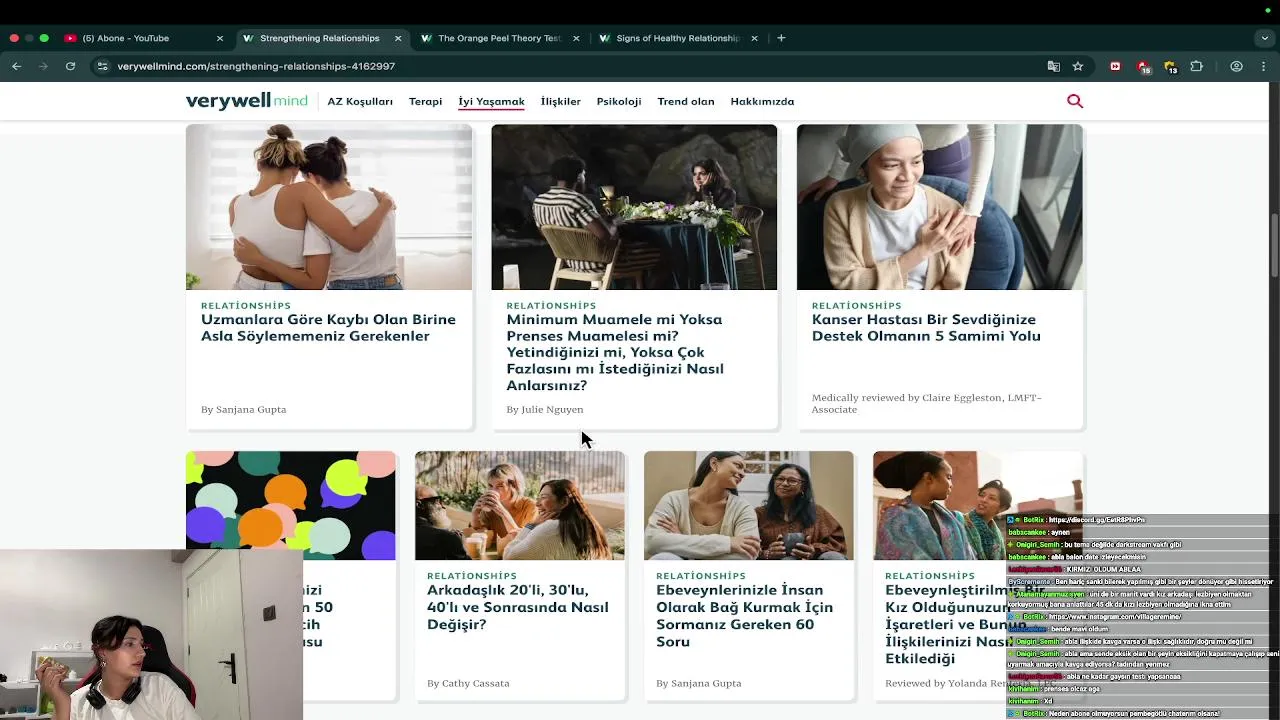
Task: Open the Terapi menu item
Action: click(x=425, y=101)
